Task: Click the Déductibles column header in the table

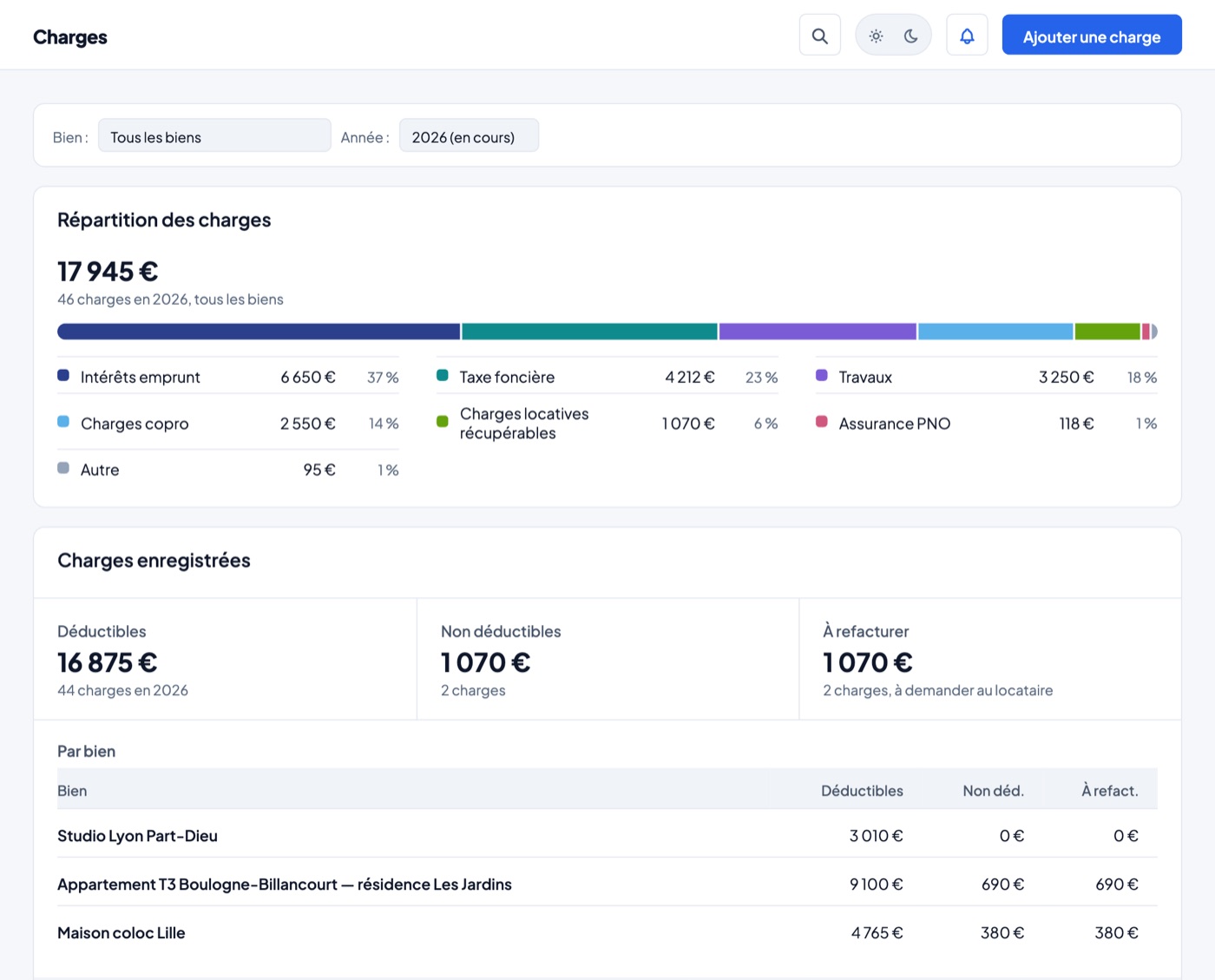Action: [x=862, y=791]
